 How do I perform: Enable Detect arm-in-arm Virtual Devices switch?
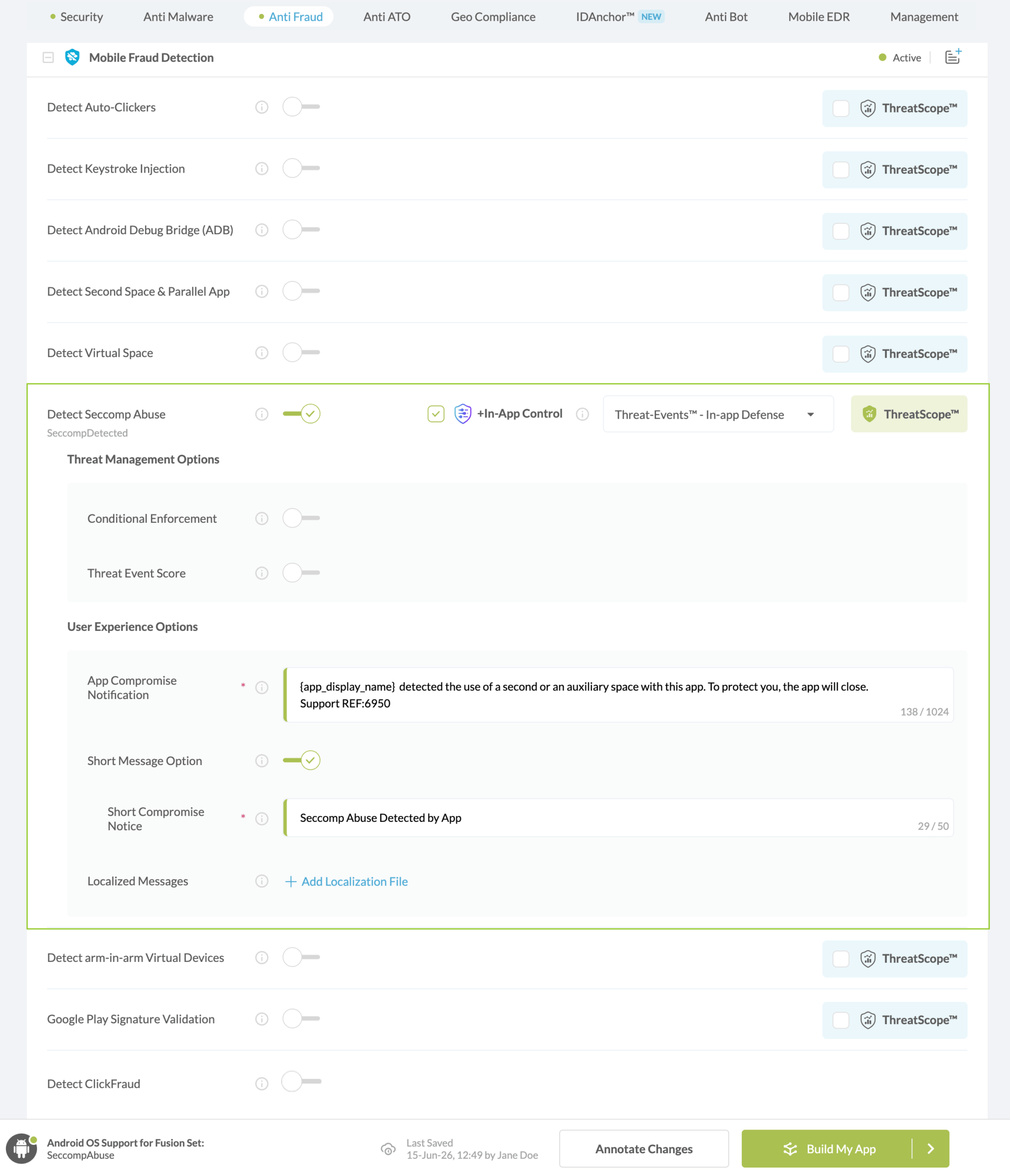[x=301, y=957]
